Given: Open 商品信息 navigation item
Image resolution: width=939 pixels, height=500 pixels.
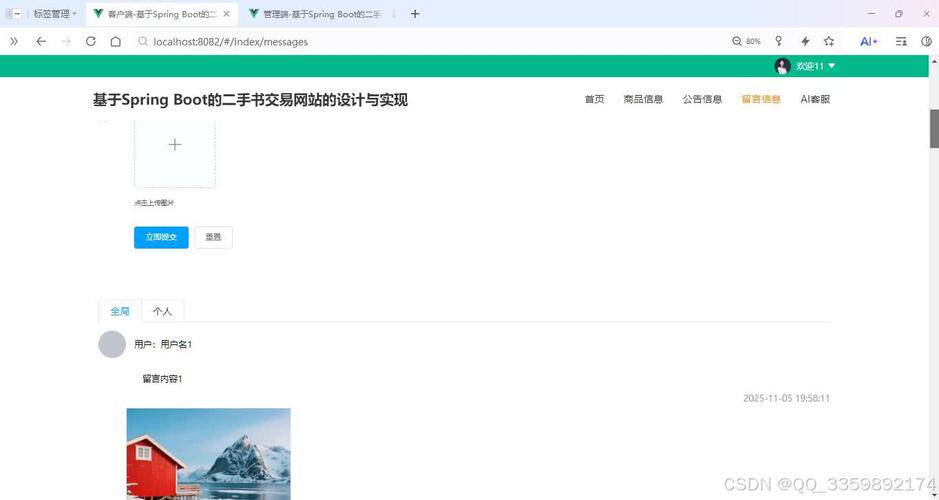Looking at the screenshot, I should coord(643,99).
